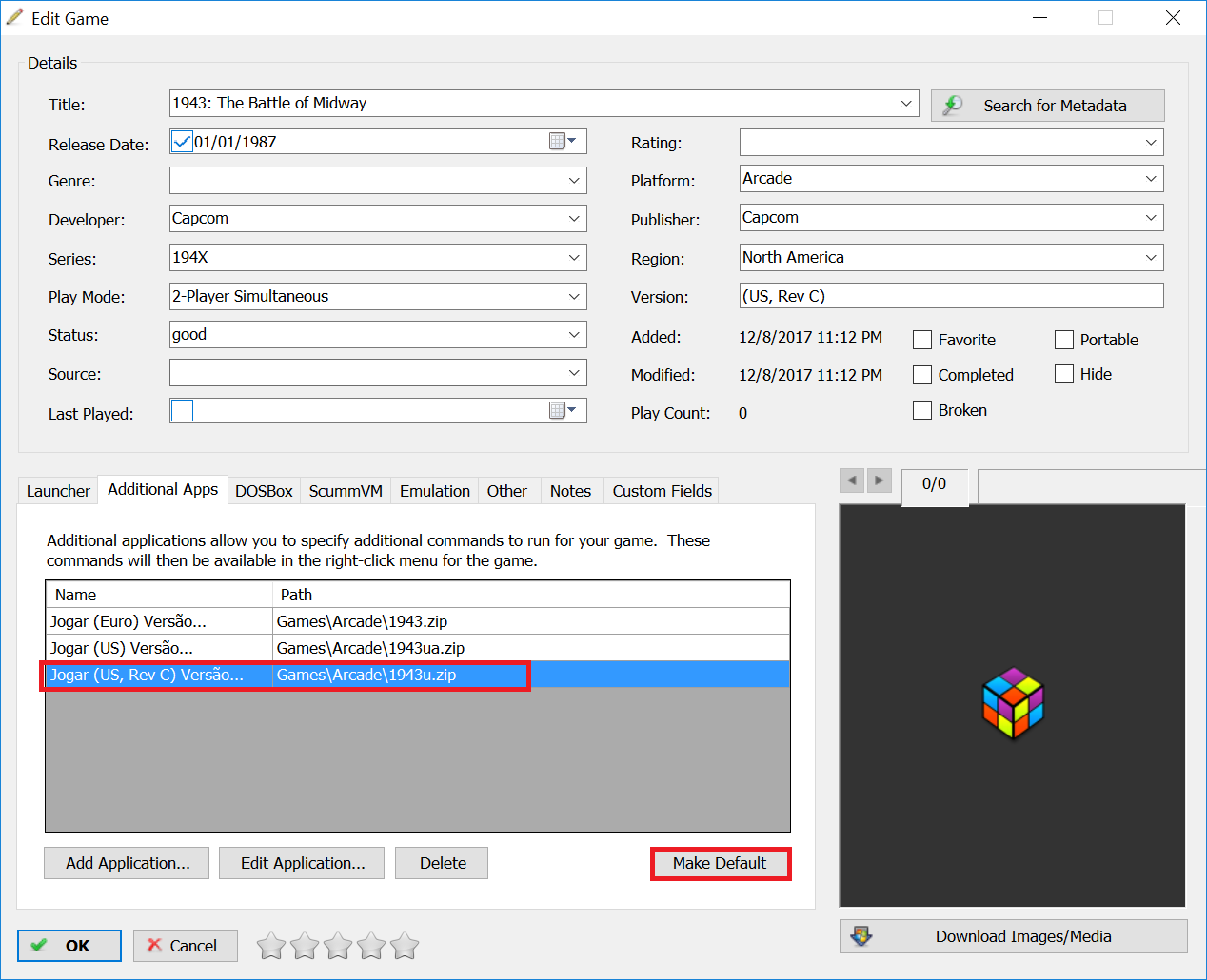
Task: Click the pencil Edit Game window icon
Action: tap(15, 17)
